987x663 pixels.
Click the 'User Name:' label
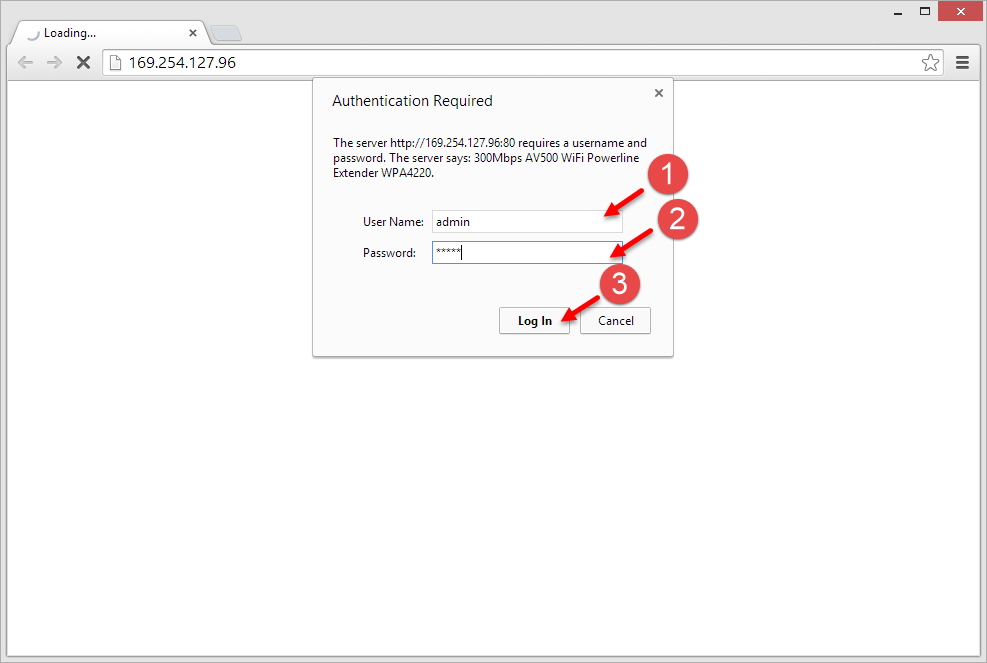pyautogui.click(x=393, y=222)
